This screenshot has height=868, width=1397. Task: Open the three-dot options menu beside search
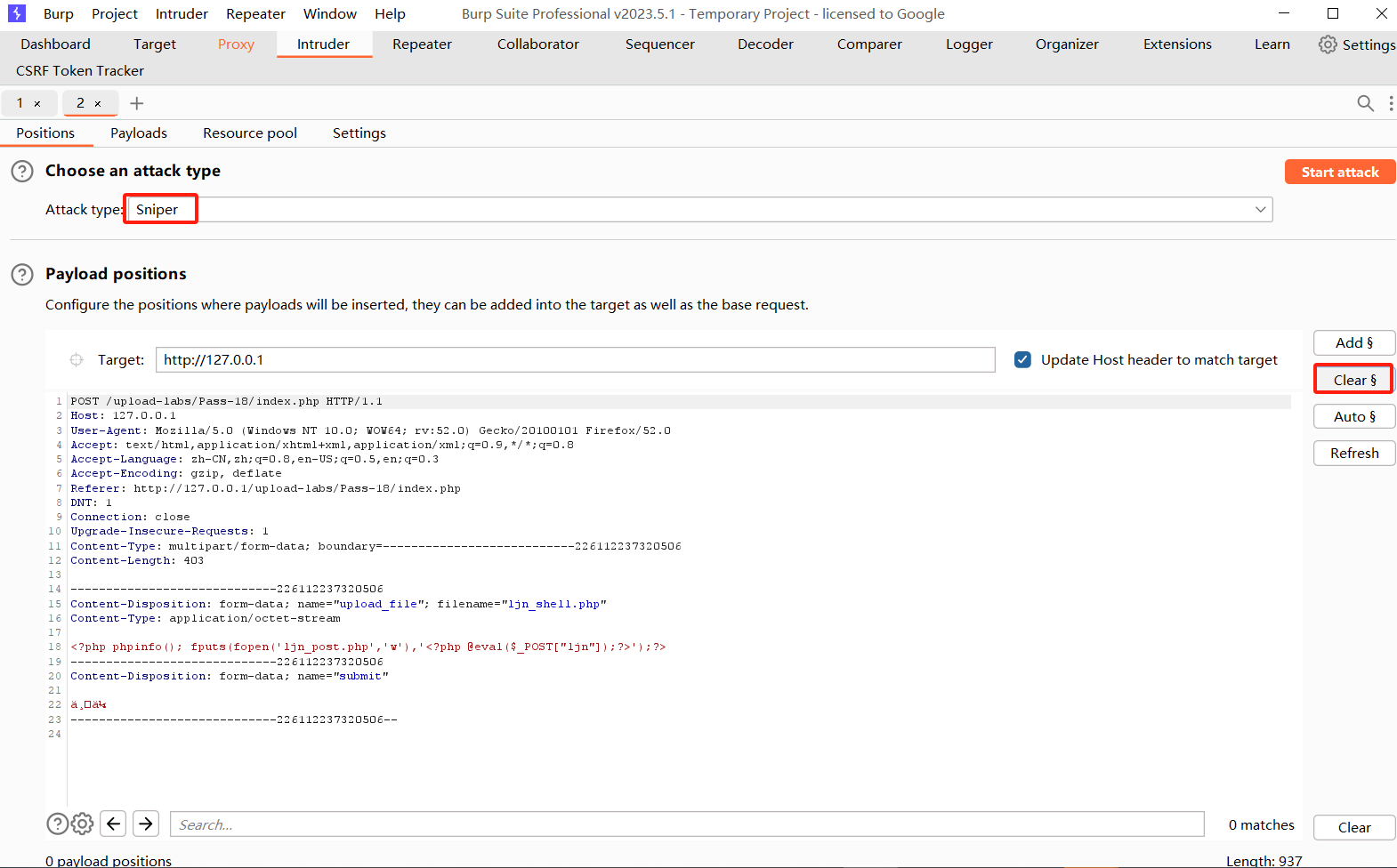pos(1391,103)
